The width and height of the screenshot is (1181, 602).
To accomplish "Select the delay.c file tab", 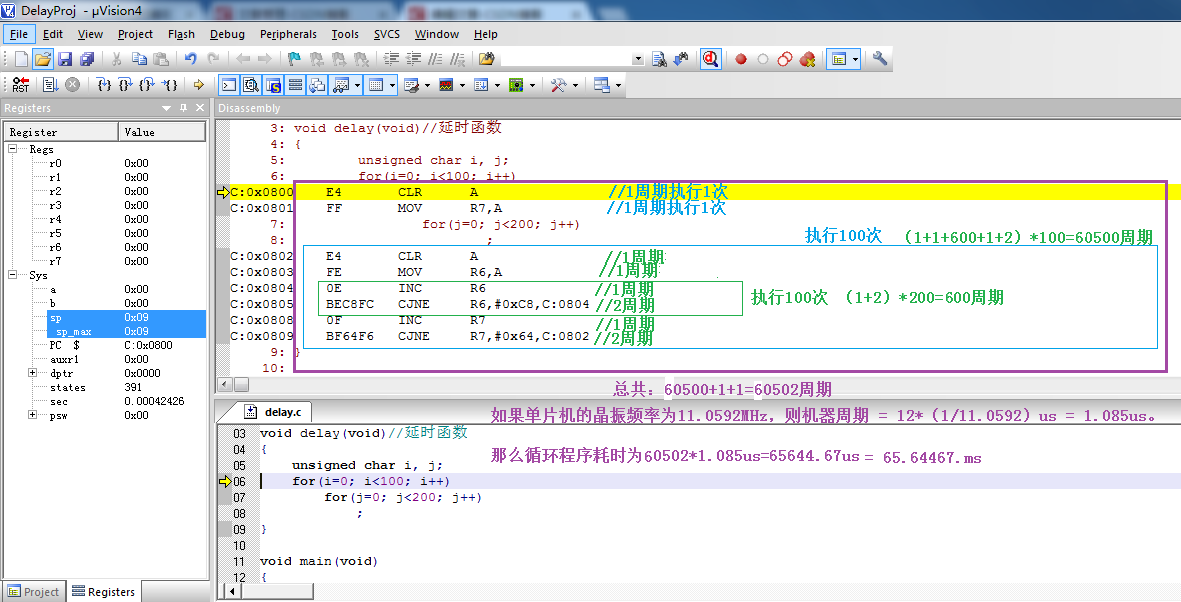I will (273, 412).
